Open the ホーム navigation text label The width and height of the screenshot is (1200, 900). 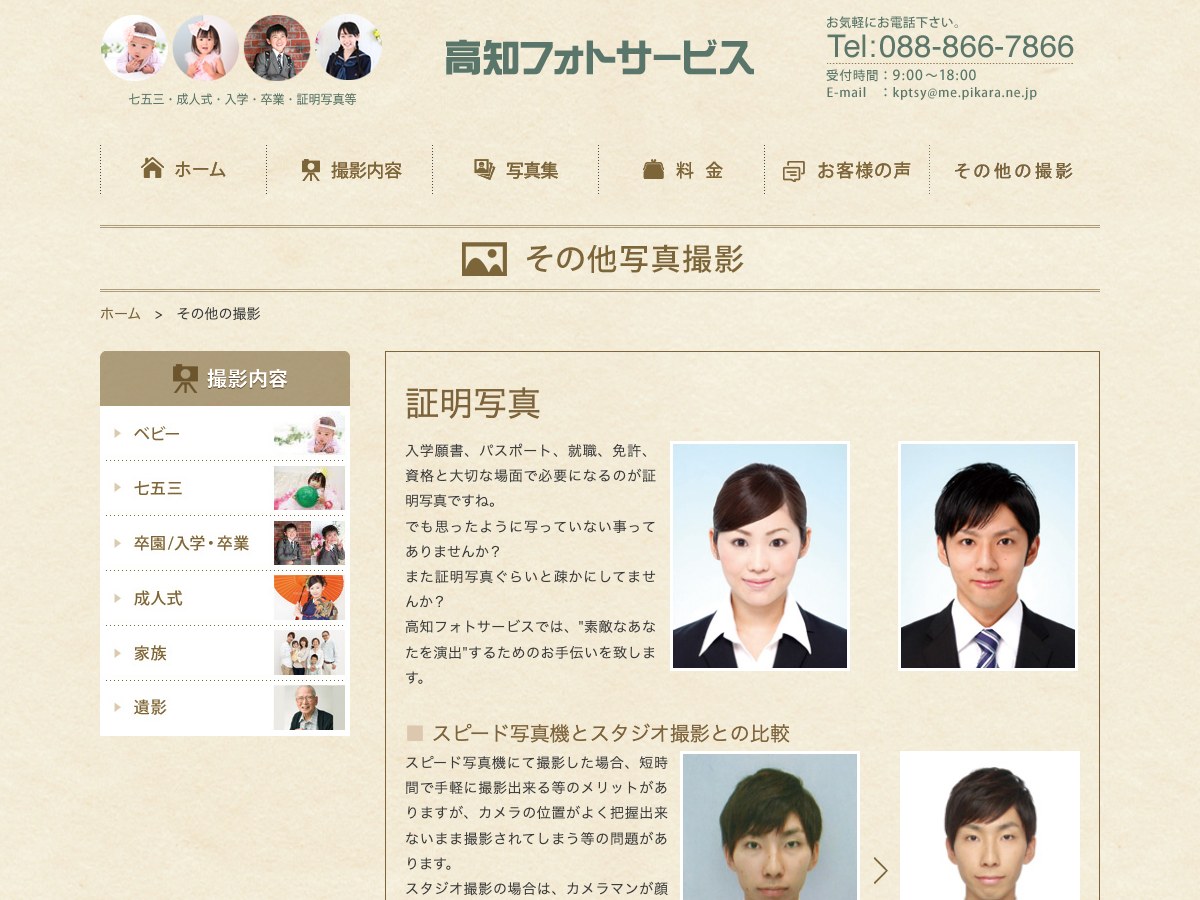click(x=200, y=170)
